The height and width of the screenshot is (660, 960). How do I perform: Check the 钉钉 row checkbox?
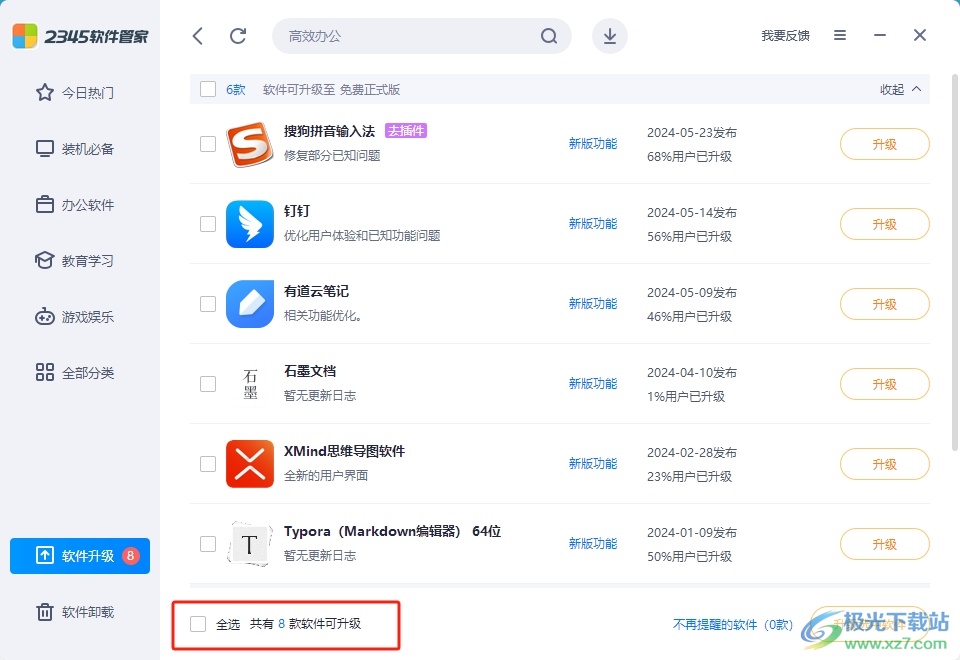pyautogui.click(x=208, y=224)
